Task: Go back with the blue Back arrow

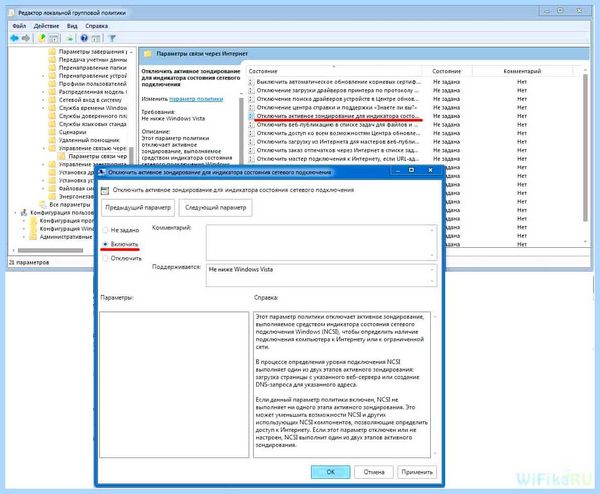Action: coord(15,38)
